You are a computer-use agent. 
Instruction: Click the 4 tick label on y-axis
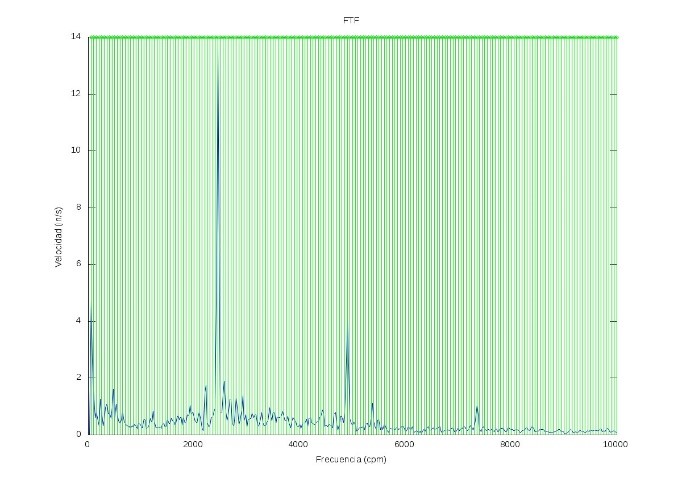(79, 321)
